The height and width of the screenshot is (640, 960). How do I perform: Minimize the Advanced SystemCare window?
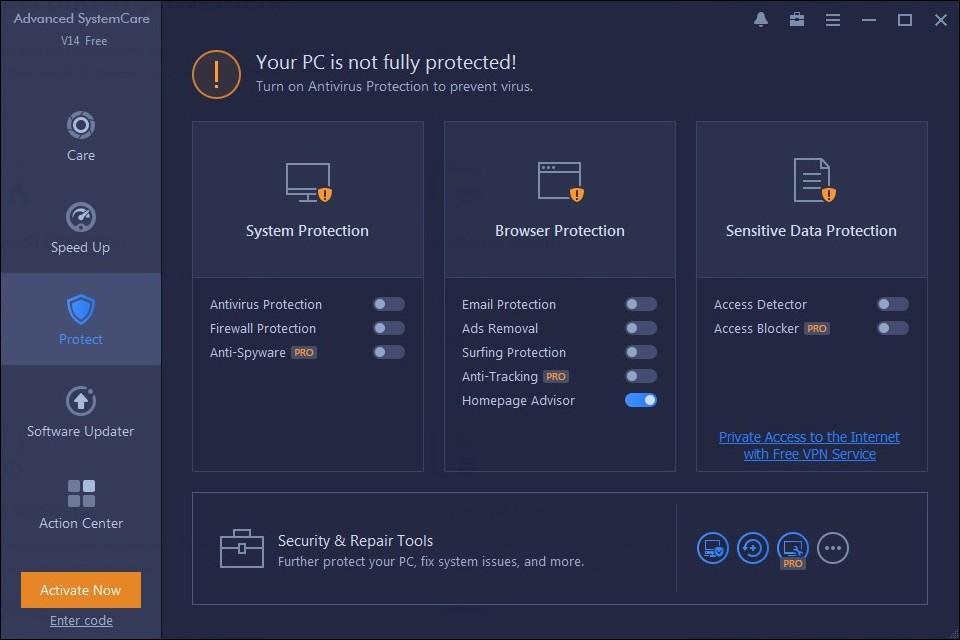click(x=869, y=20)
